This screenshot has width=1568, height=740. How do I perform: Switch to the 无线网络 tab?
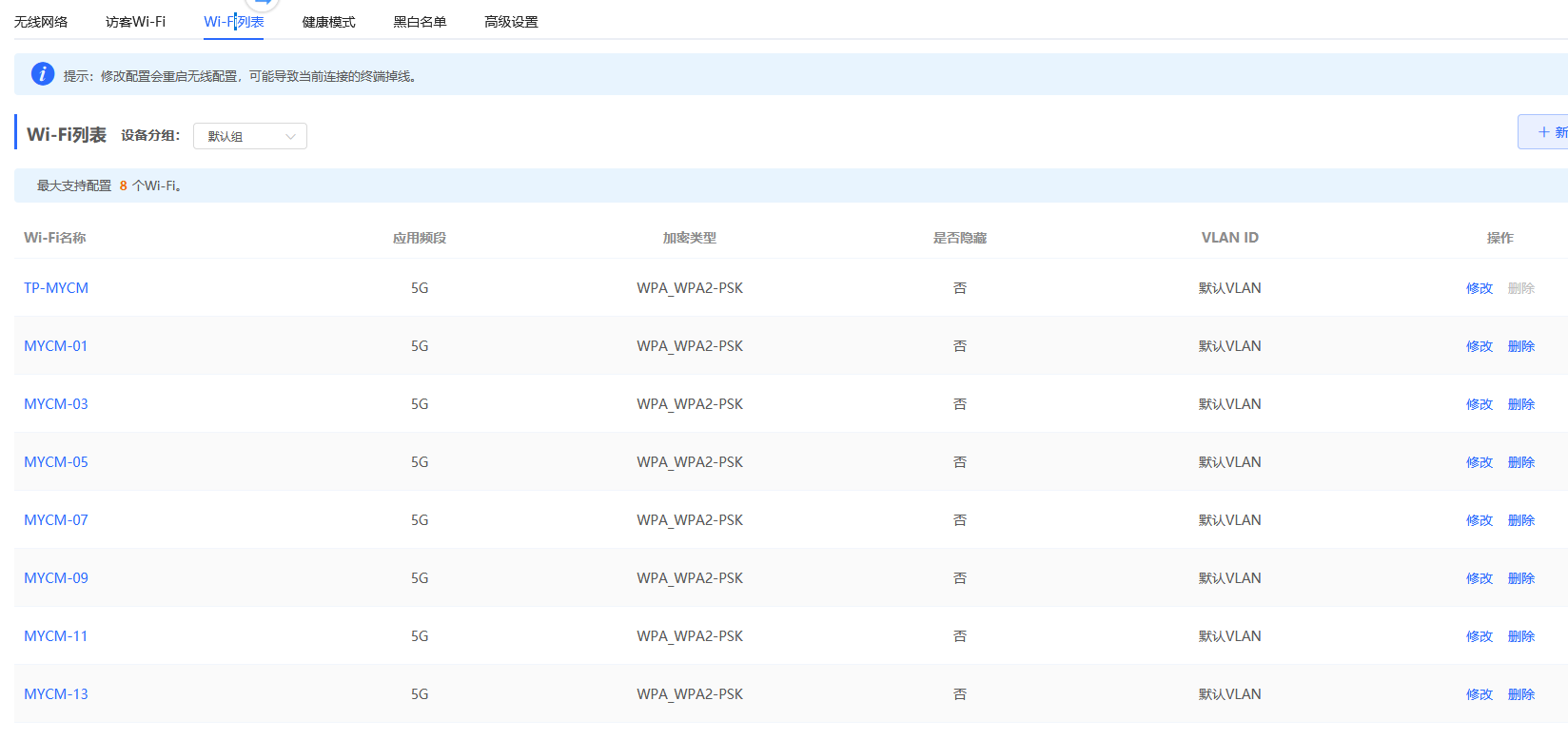tap(41, 22)
